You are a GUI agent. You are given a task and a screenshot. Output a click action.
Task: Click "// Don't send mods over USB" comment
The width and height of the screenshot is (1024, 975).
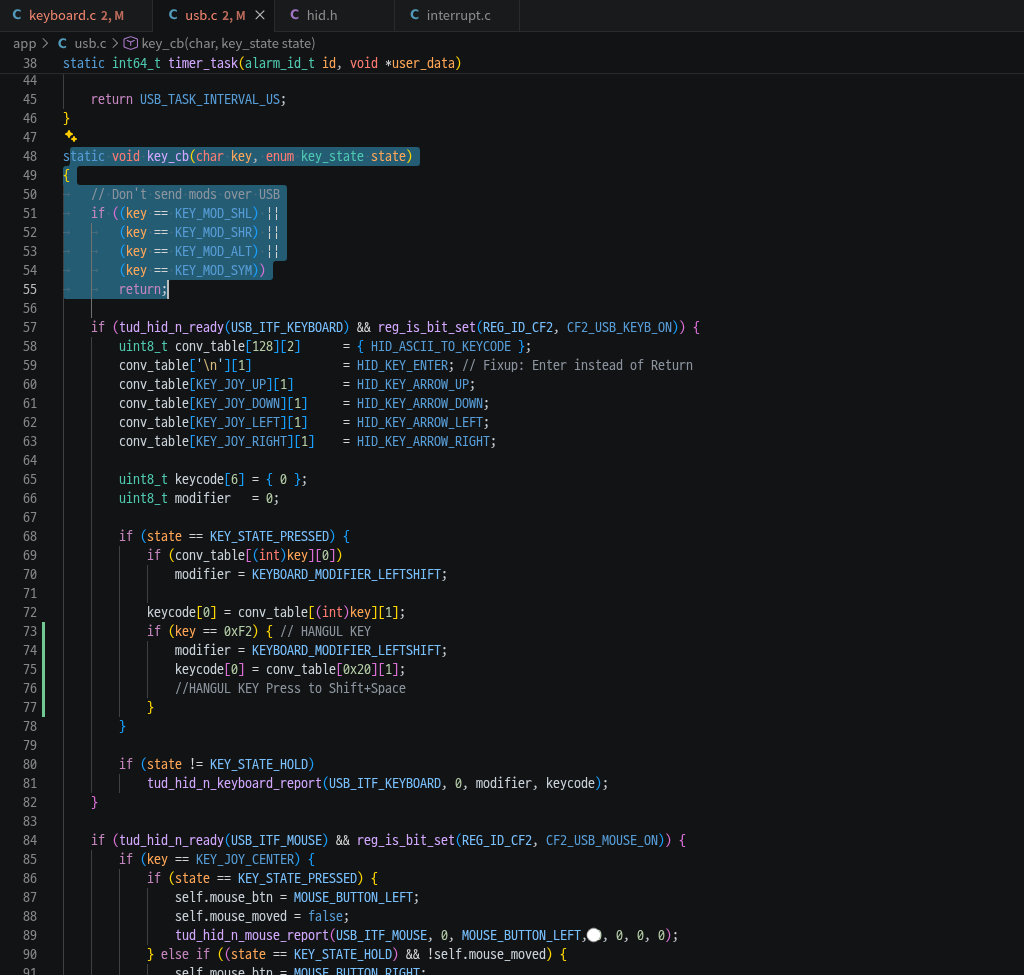click(185, 195)
